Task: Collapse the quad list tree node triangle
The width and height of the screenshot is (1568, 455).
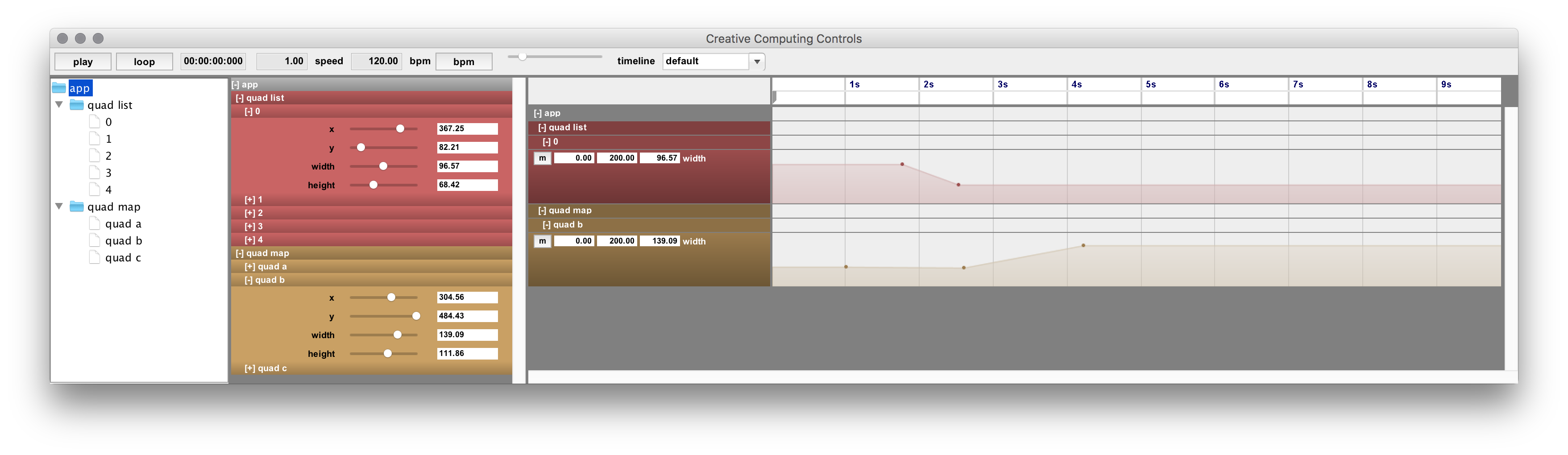Action: (59, 105)
